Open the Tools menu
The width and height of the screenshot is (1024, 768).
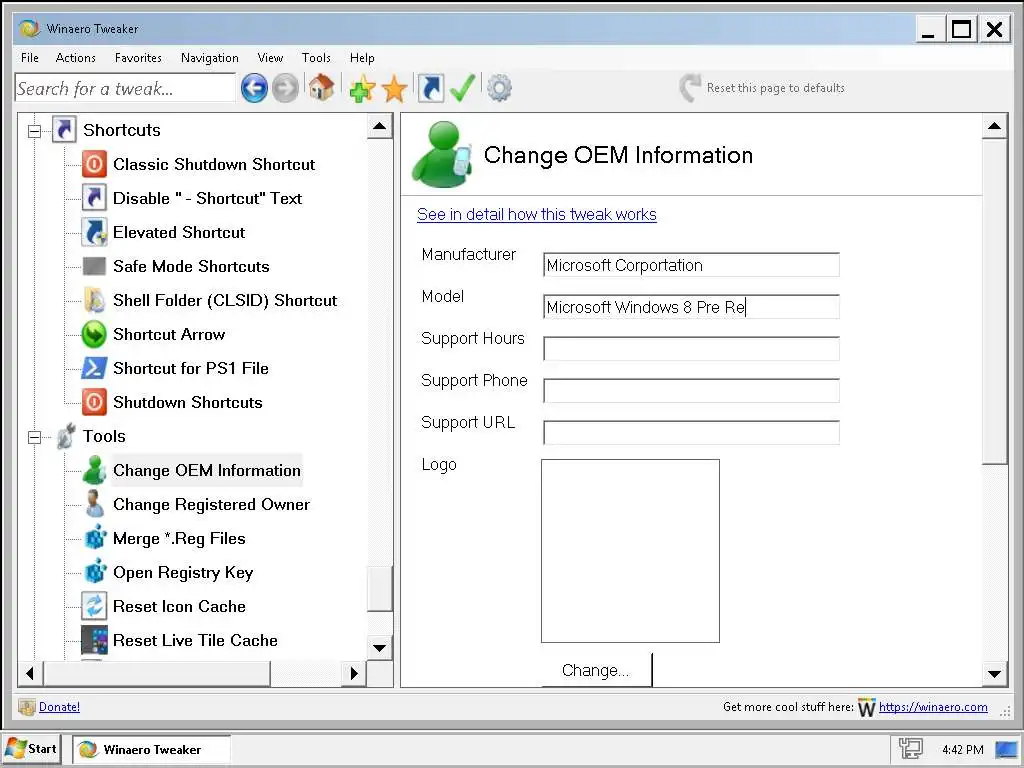coord(316,57)
